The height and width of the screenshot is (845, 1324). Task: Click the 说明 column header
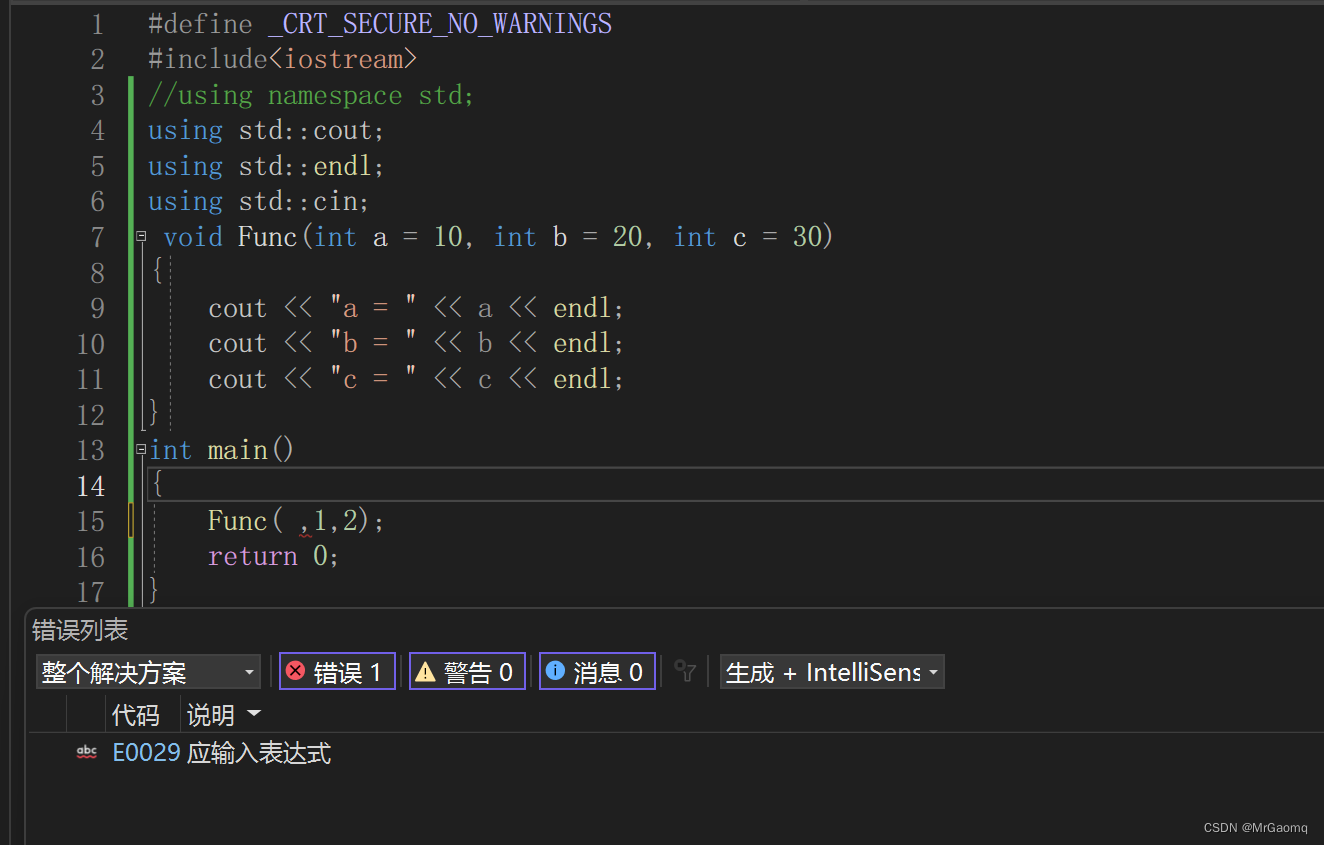coord(211,715)
